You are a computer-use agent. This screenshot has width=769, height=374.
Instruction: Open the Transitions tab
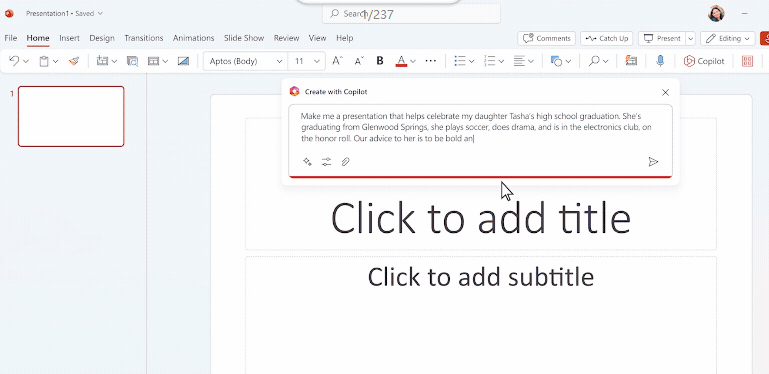coord(144,38)
